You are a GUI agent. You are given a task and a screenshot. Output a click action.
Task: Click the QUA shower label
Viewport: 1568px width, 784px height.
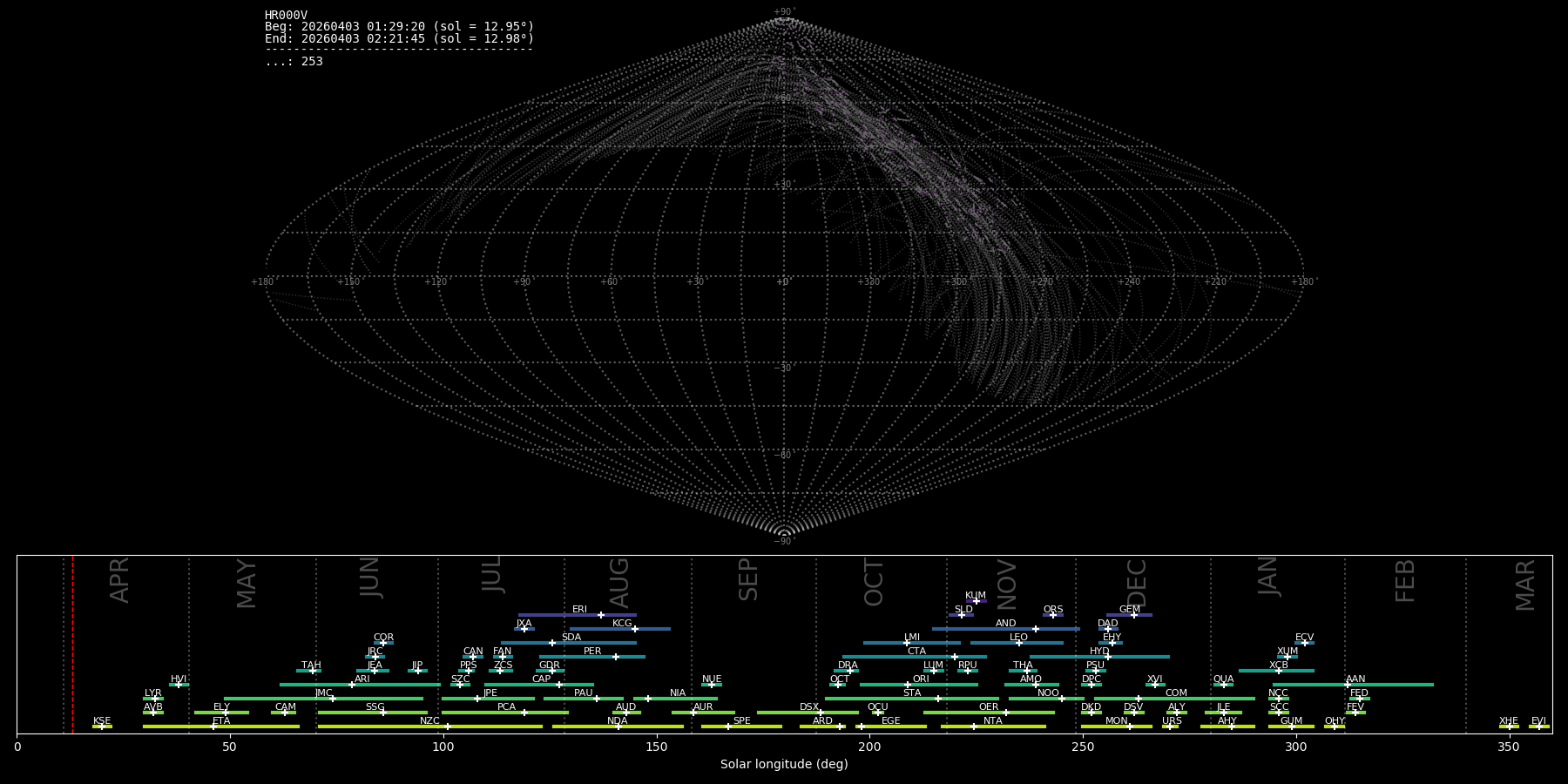point(1223,679)
